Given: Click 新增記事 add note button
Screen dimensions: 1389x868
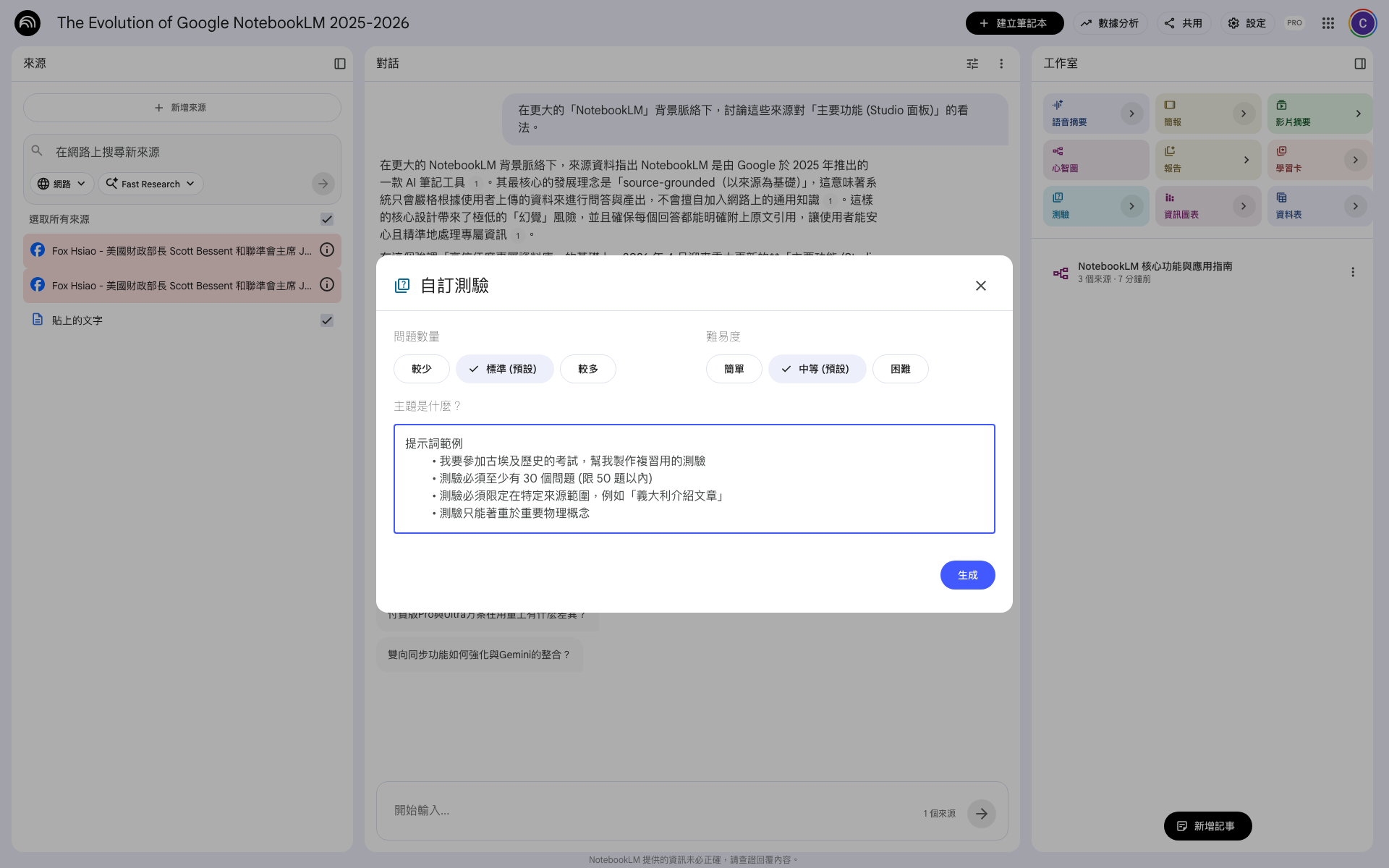Looking at the screenshot, I should pos(1207,826).
